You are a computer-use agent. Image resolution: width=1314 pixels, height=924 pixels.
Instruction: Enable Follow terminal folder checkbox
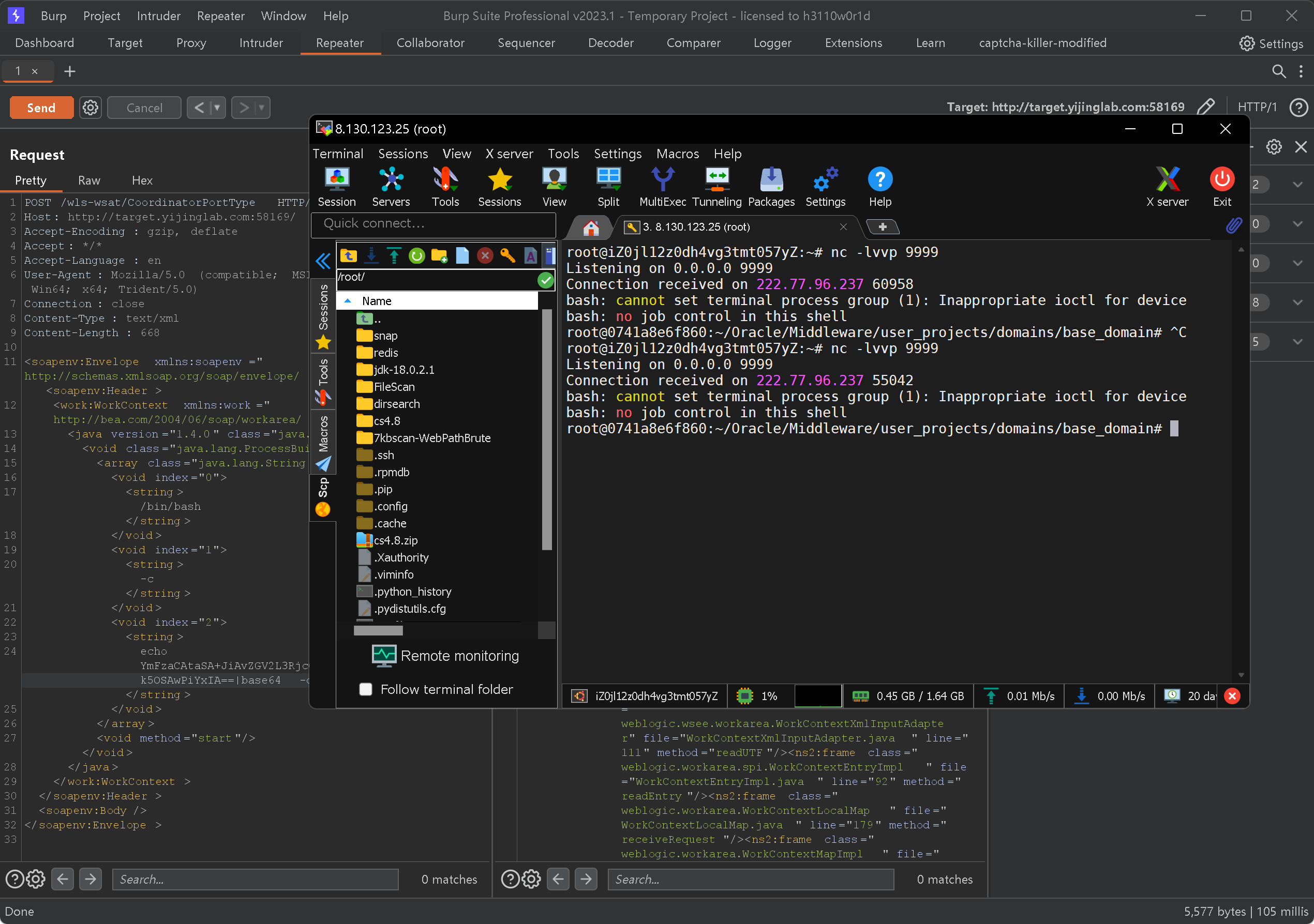click(x=366, y=689)
